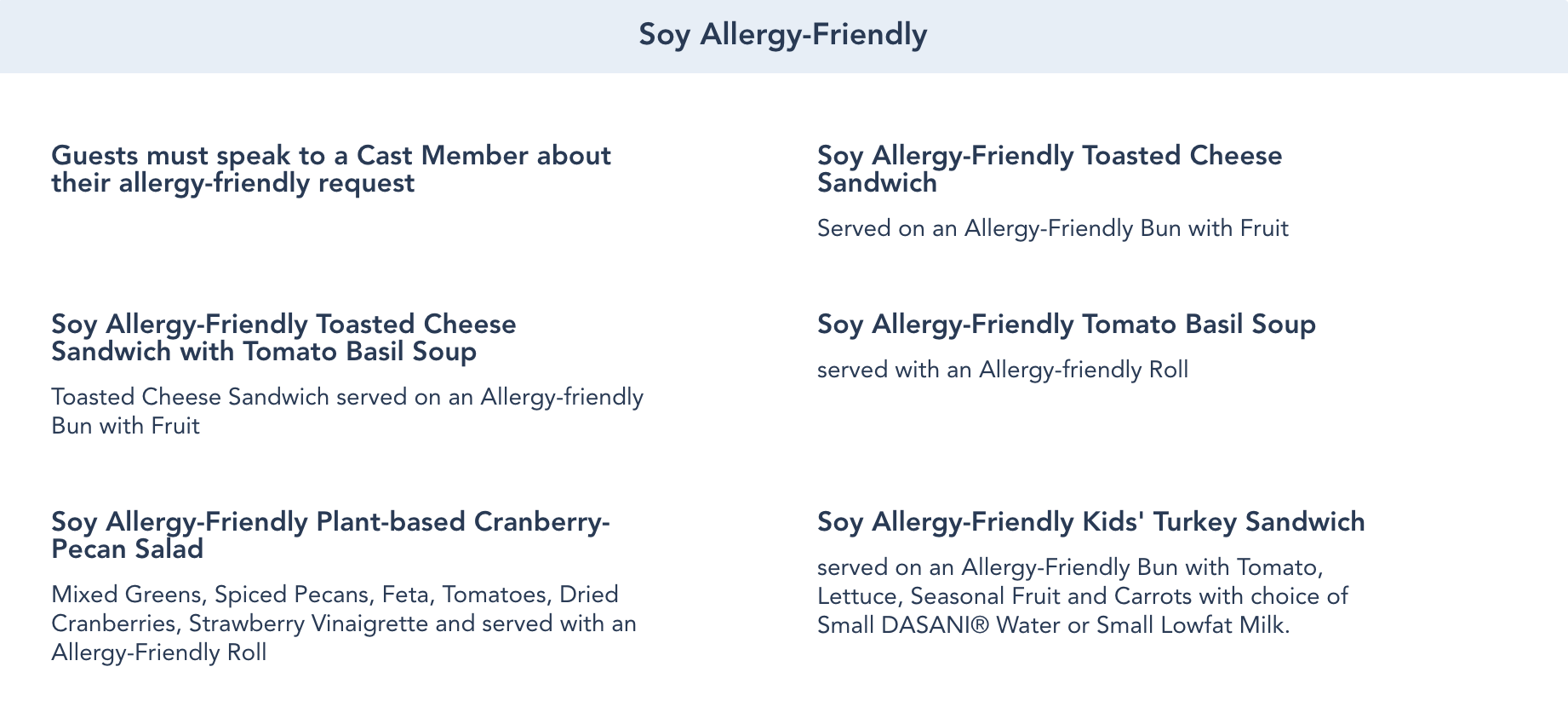Image resolution: width=1568 pixels, height=724 pixels.
Task: Click the Guests must speak to Cast Member notice
Action: (x=331, y=169)
